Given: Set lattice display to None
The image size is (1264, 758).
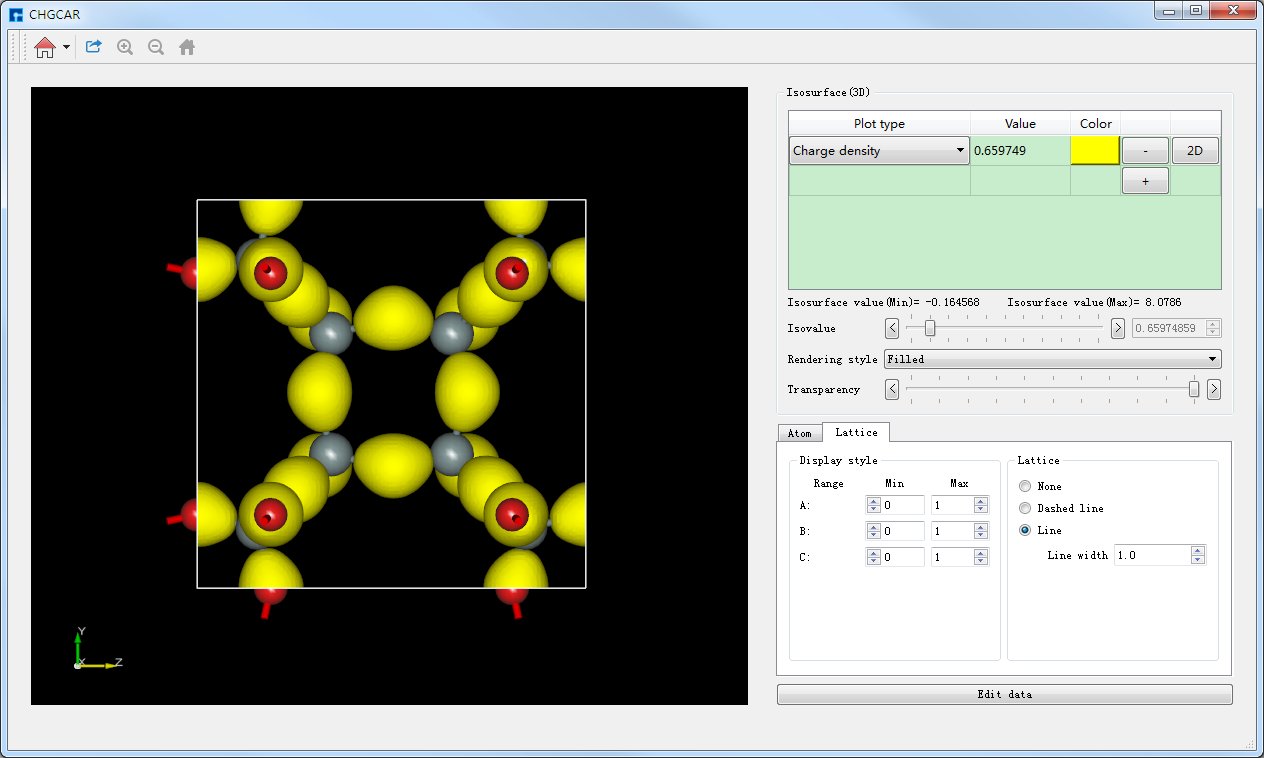Looking at the screenshot, I should 1024,485.
